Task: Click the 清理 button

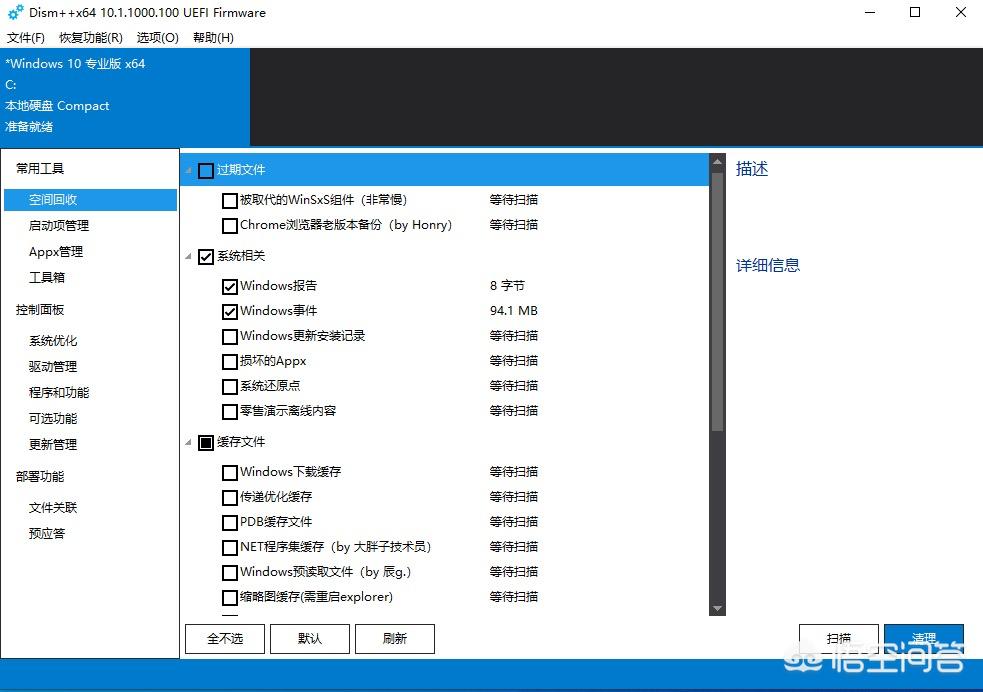Action: pos(924,639)
